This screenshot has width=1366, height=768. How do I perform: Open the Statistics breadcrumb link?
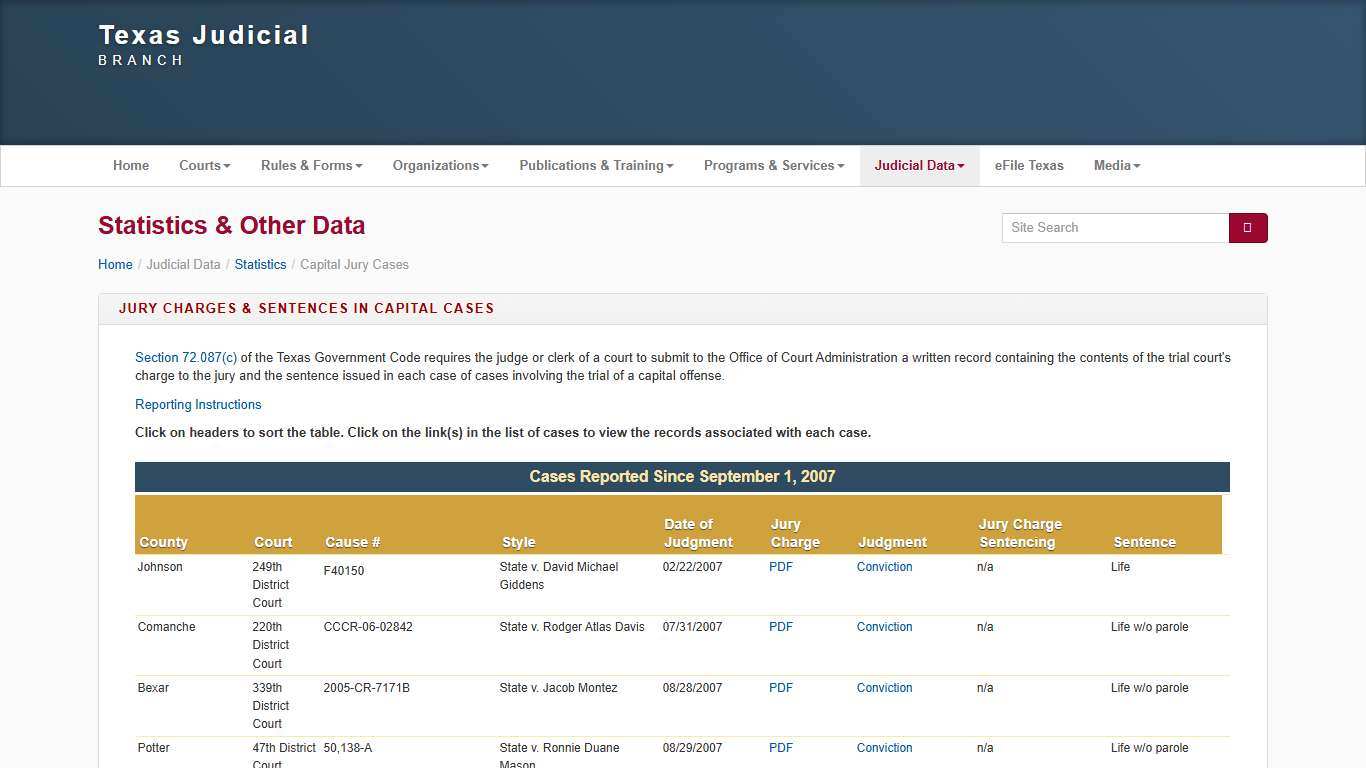(260, 264)
